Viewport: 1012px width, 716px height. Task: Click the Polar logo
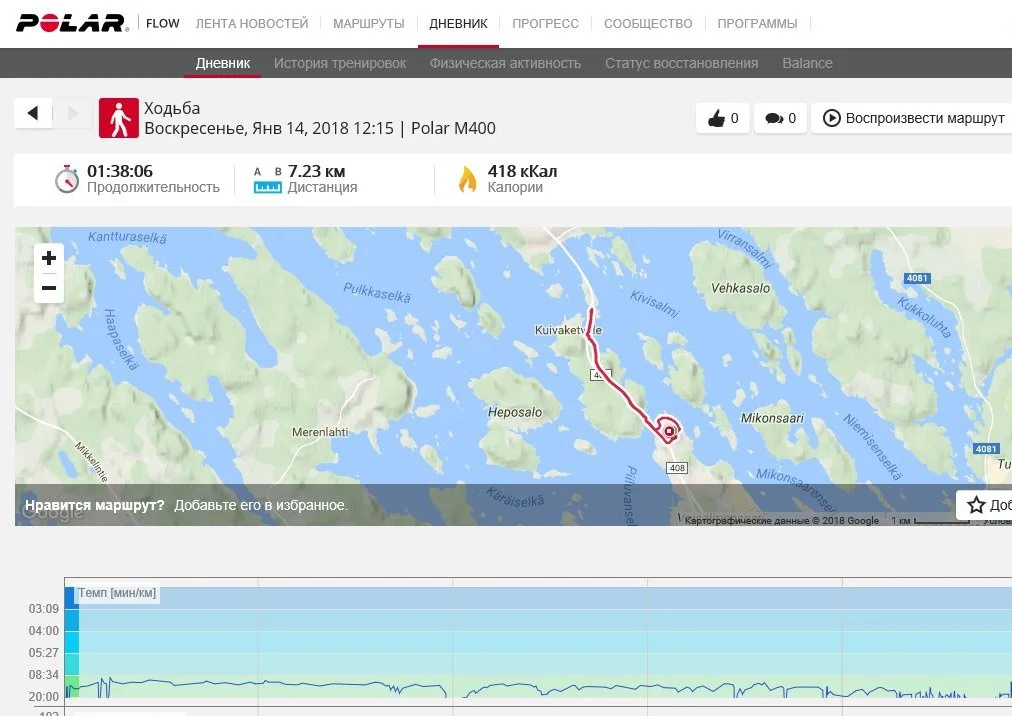[72, 23]
